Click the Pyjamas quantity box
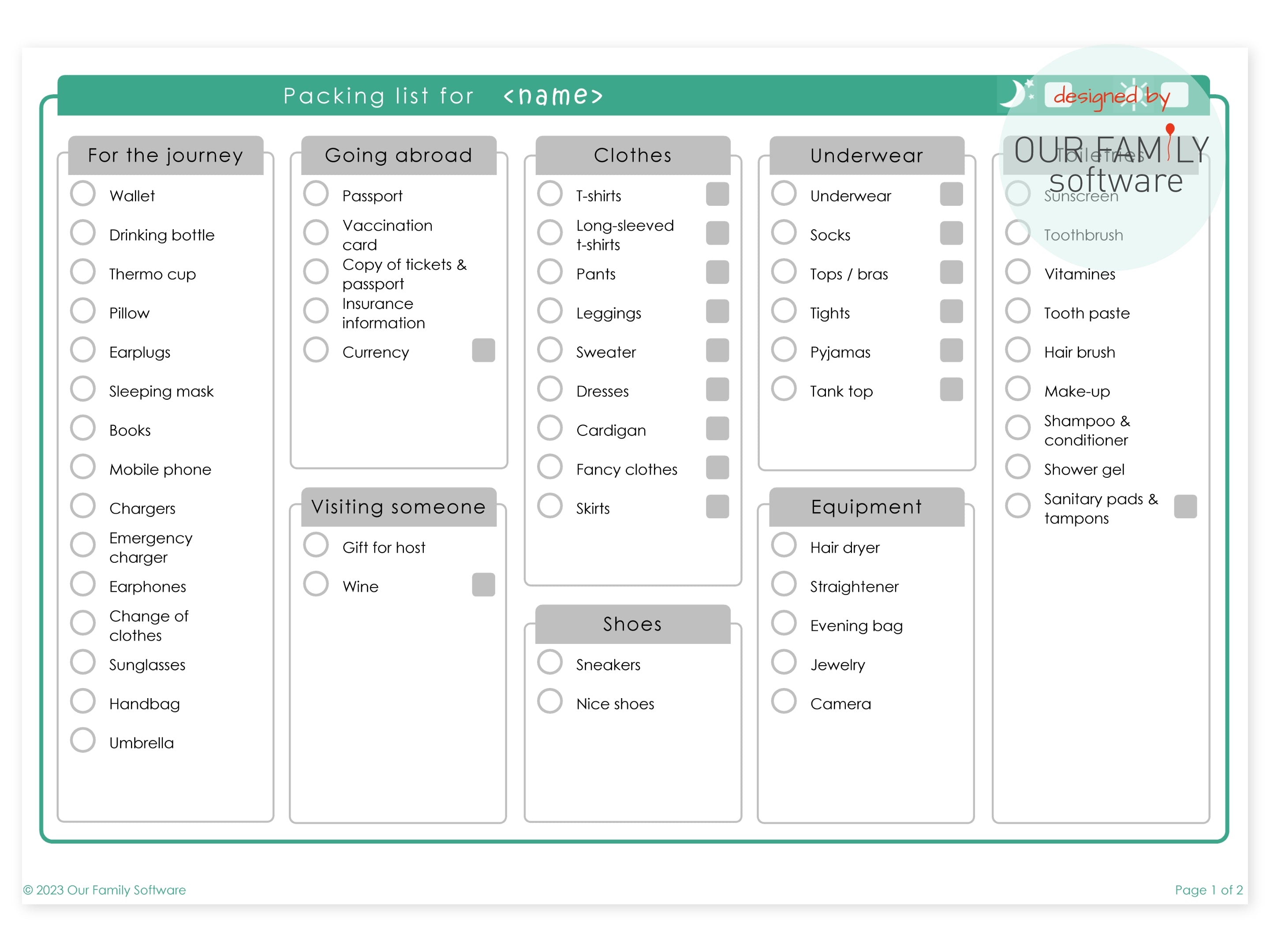 click(x=951, y=350)
